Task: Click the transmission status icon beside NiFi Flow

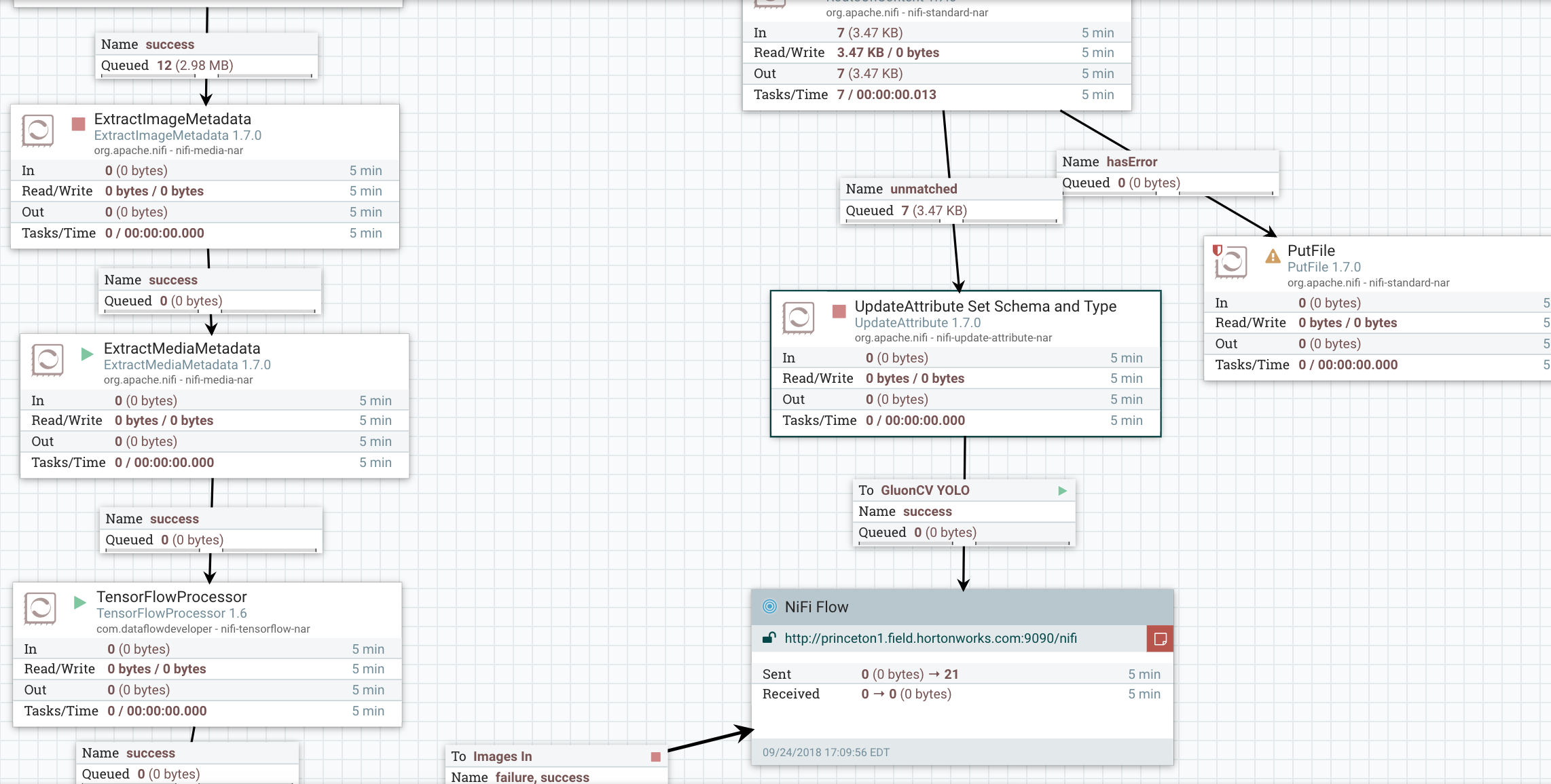Action: 769,607
